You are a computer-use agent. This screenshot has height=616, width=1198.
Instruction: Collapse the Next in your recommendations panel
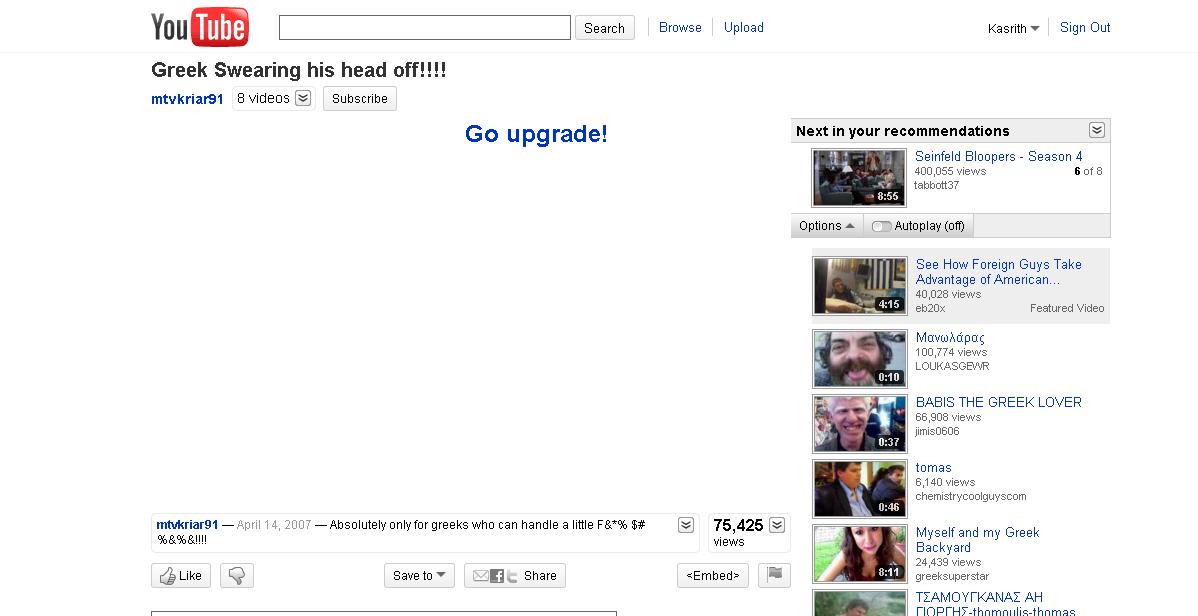point(1096,131)
